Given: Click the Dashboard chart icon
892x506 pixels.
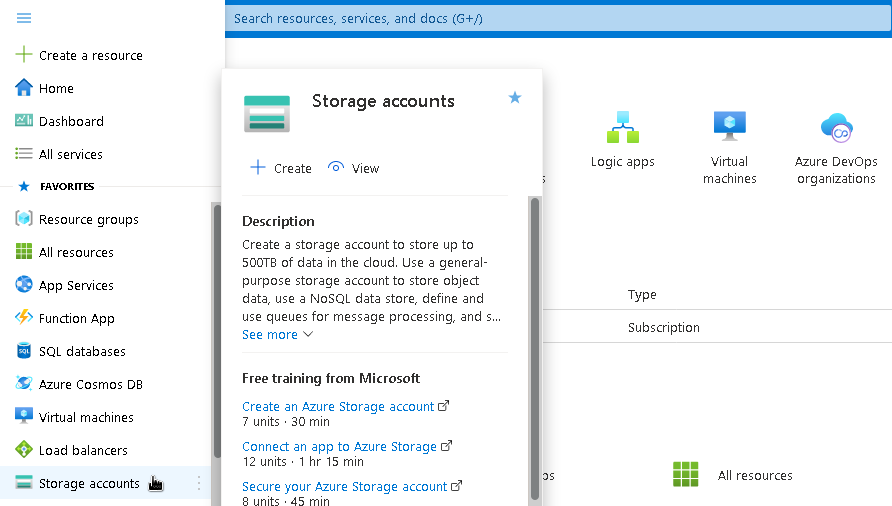Looking at the screenshot, I should 24,120.
